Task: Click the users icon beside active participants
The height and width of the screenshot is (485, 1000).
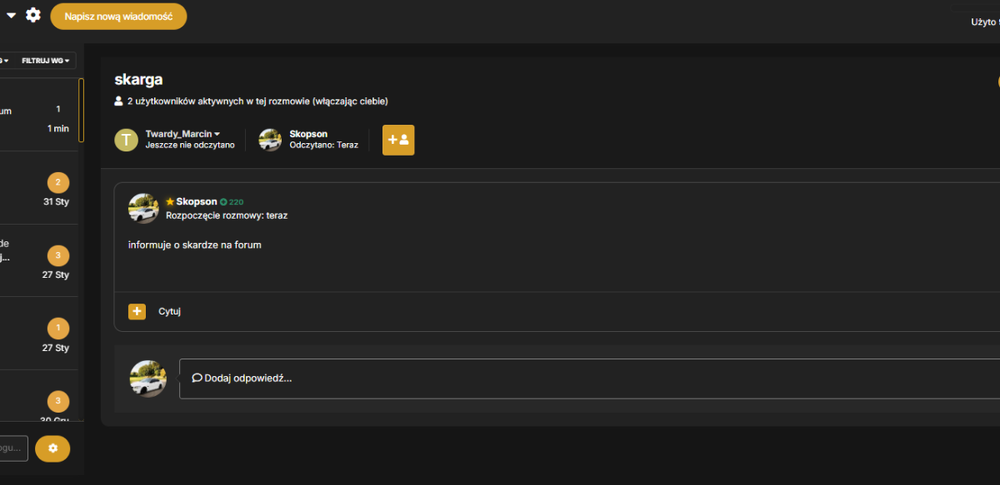Action: (x=119, y=101)
